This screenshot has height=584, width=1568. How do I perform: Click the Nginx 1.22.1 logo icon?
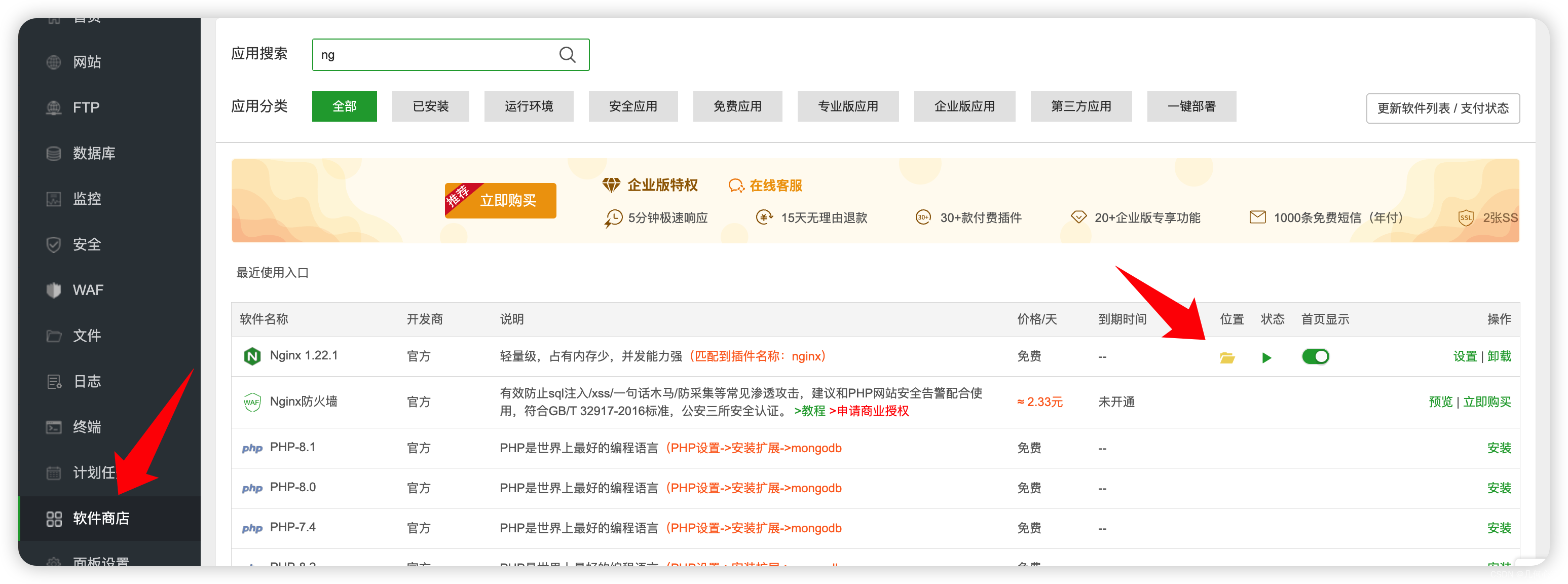click(251, 356)
